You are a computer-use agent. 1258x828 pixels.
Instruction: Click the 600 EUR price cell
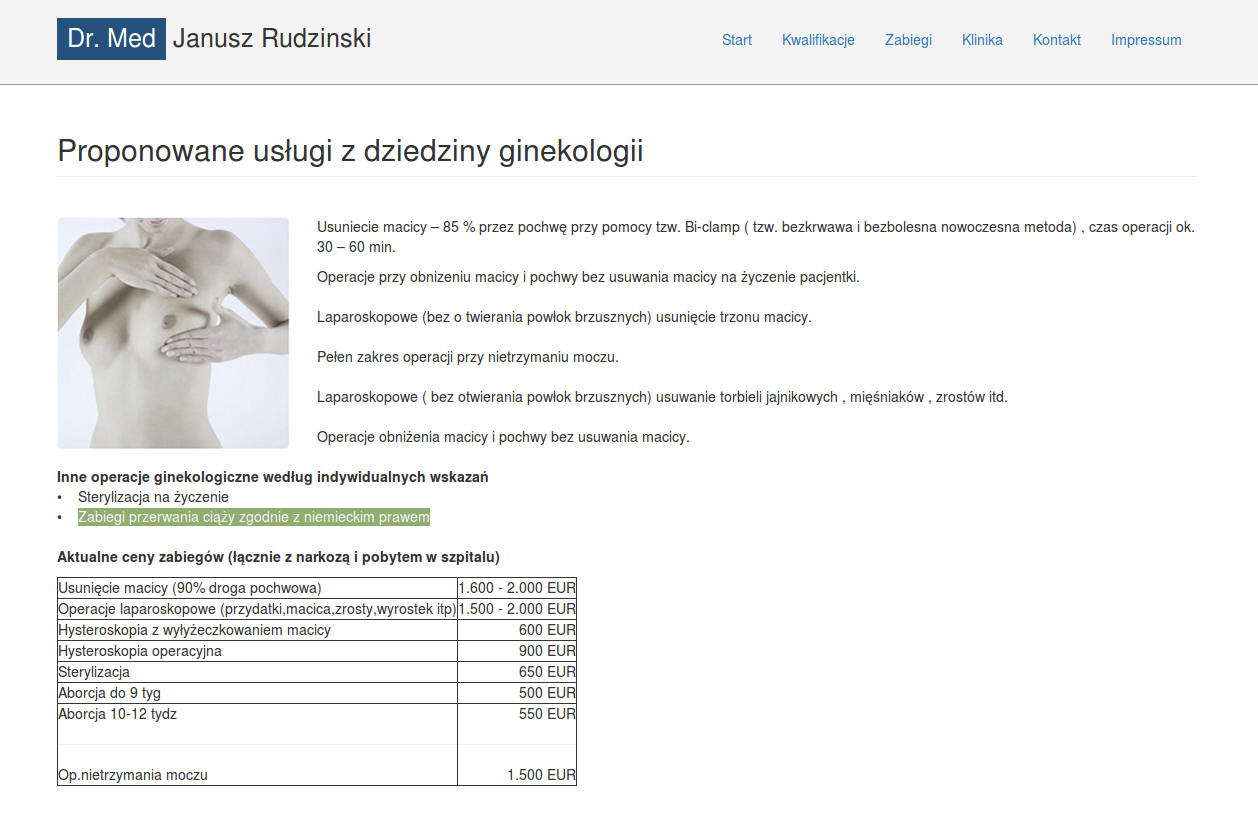[x=517, y=630]
